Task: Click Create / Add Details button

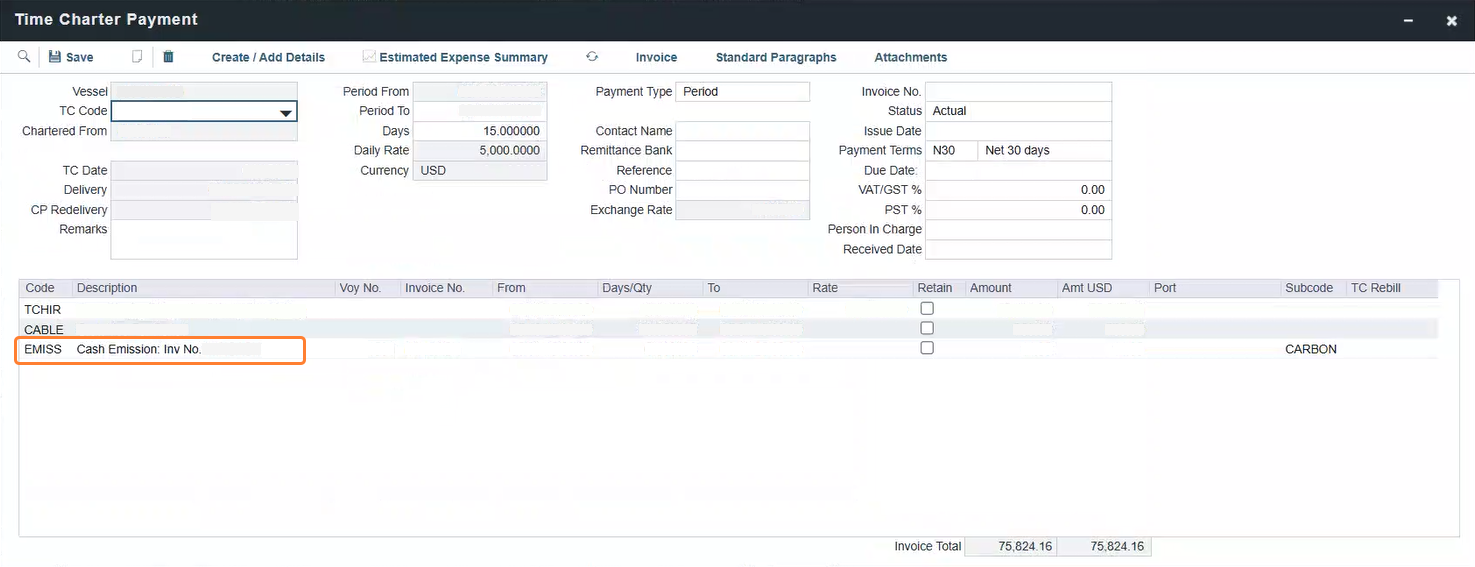Action: [x=268, y=57]
